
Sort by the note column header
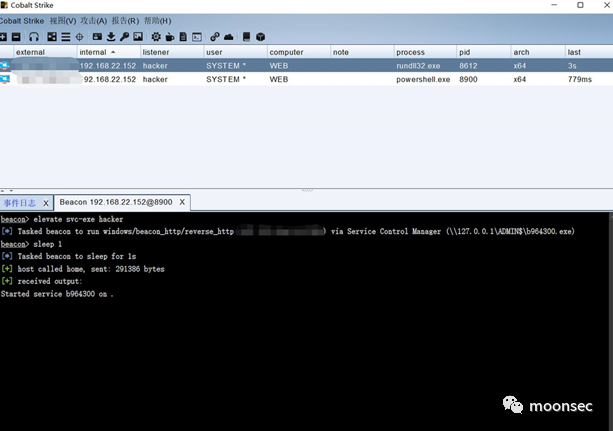(x=362, y=52)
